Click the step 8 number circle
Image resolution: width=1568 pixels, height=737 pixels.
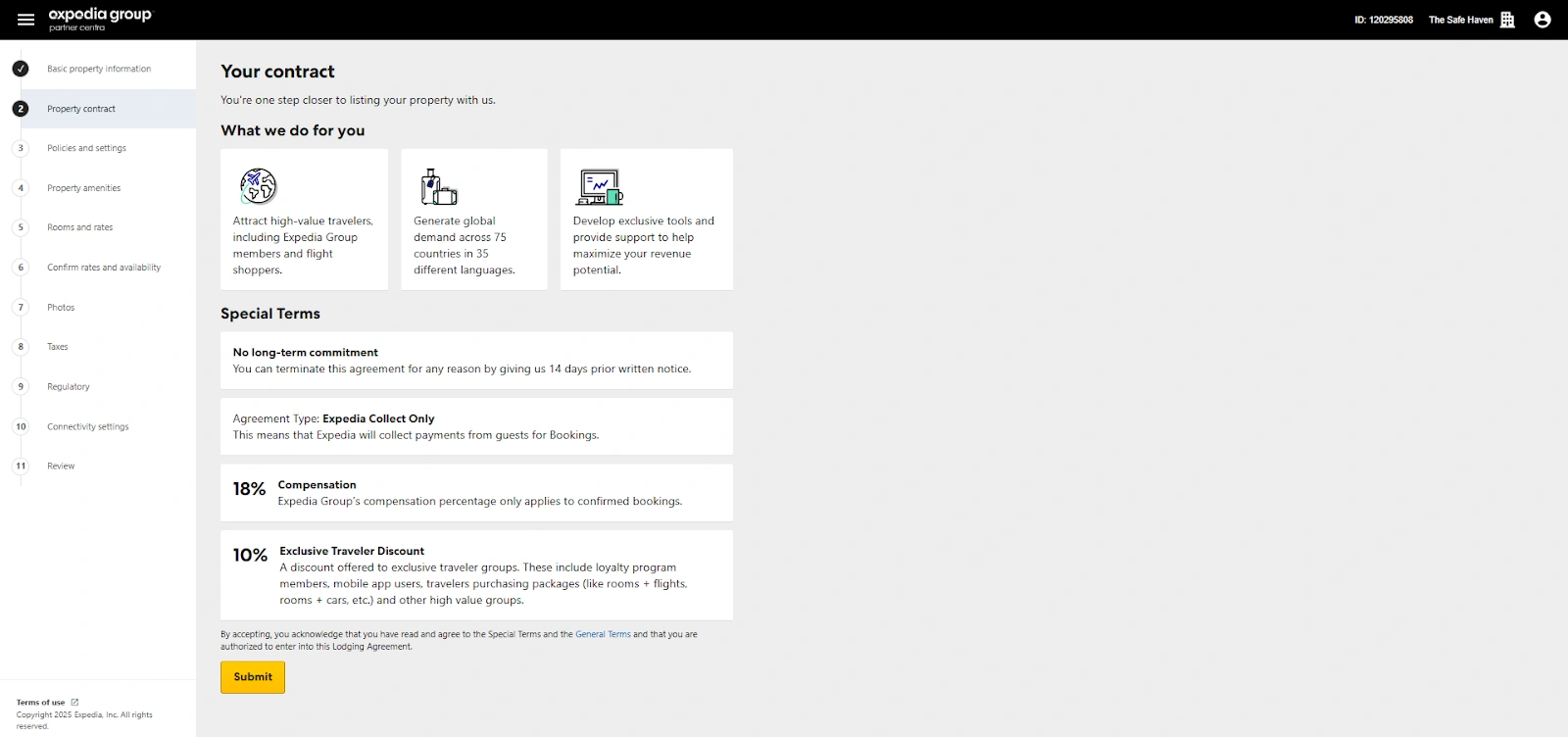tap(21, 347)
